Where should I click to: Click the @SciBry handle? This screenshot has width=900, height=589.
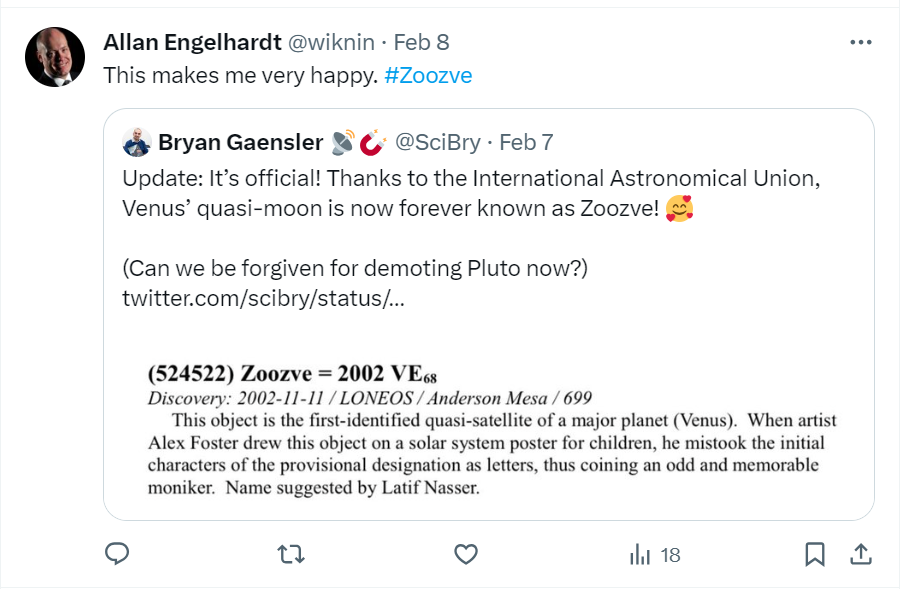pos(439,142)
